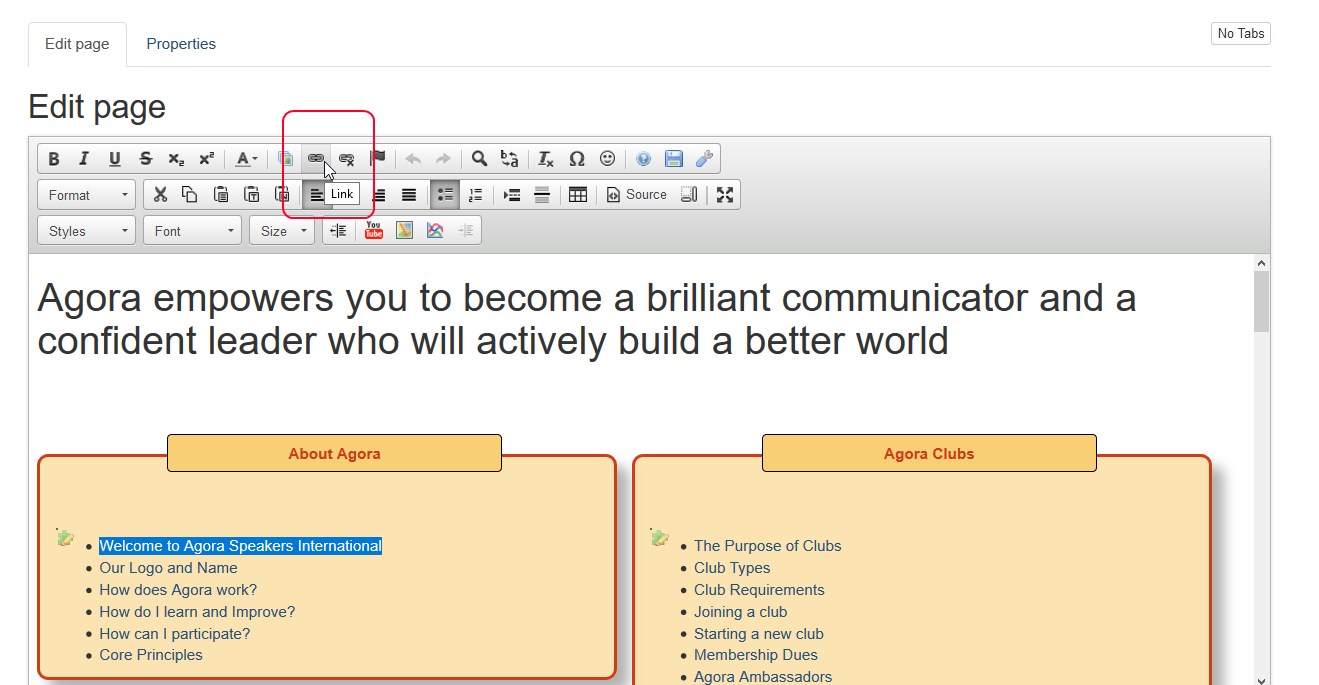This screenshot has height=685, width=1319.
Task: Toggle bold formatting
Action: click(x=54, y=159)
